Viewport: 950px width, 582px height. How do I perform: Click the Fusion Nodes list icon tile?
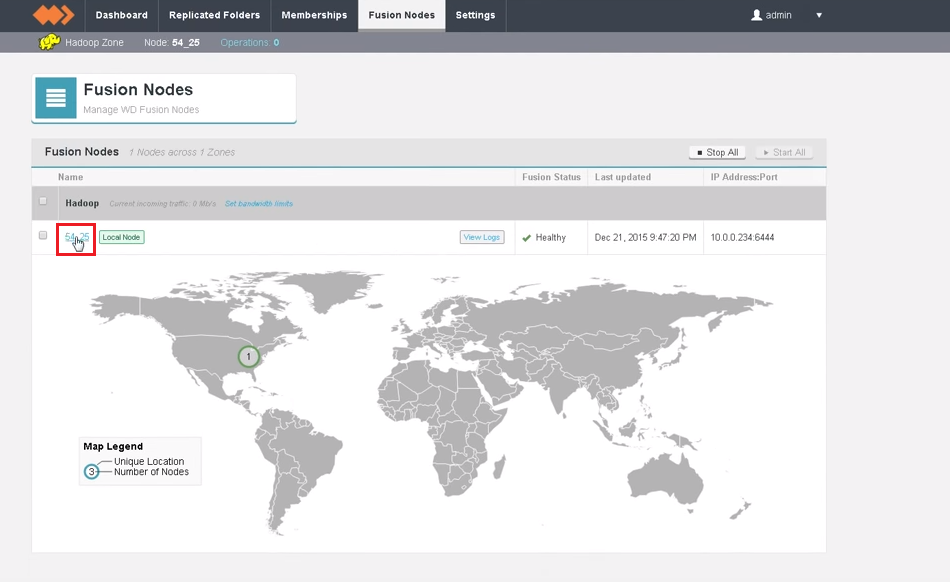56,98
